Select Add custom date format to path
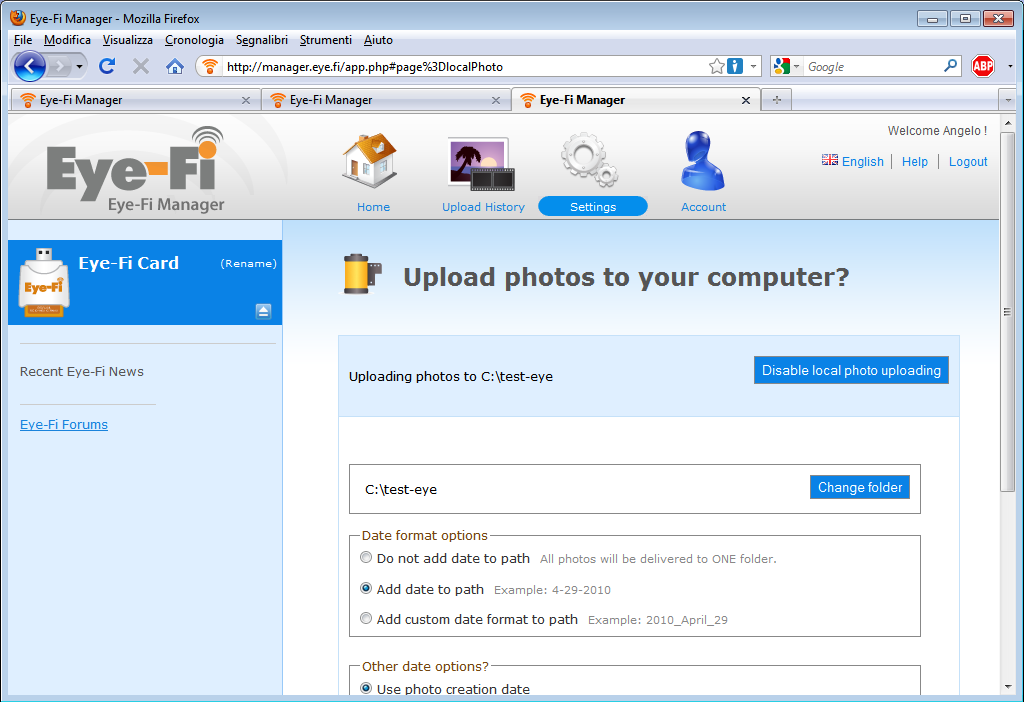Screen dimensions: 1024x702 click(x=366, y=618)
